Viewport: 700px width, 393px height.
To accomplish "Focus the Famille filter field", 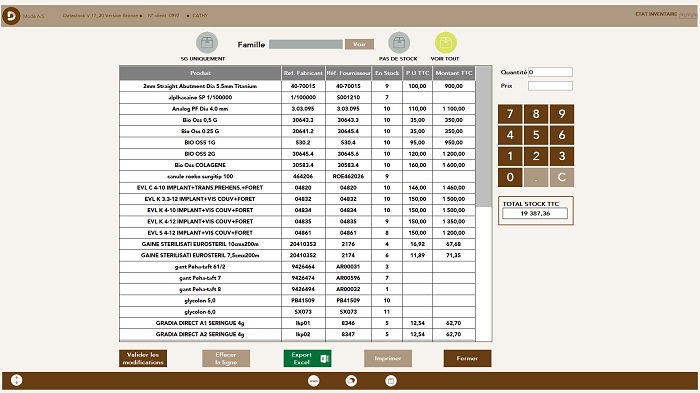I will [x=306, y=44].
